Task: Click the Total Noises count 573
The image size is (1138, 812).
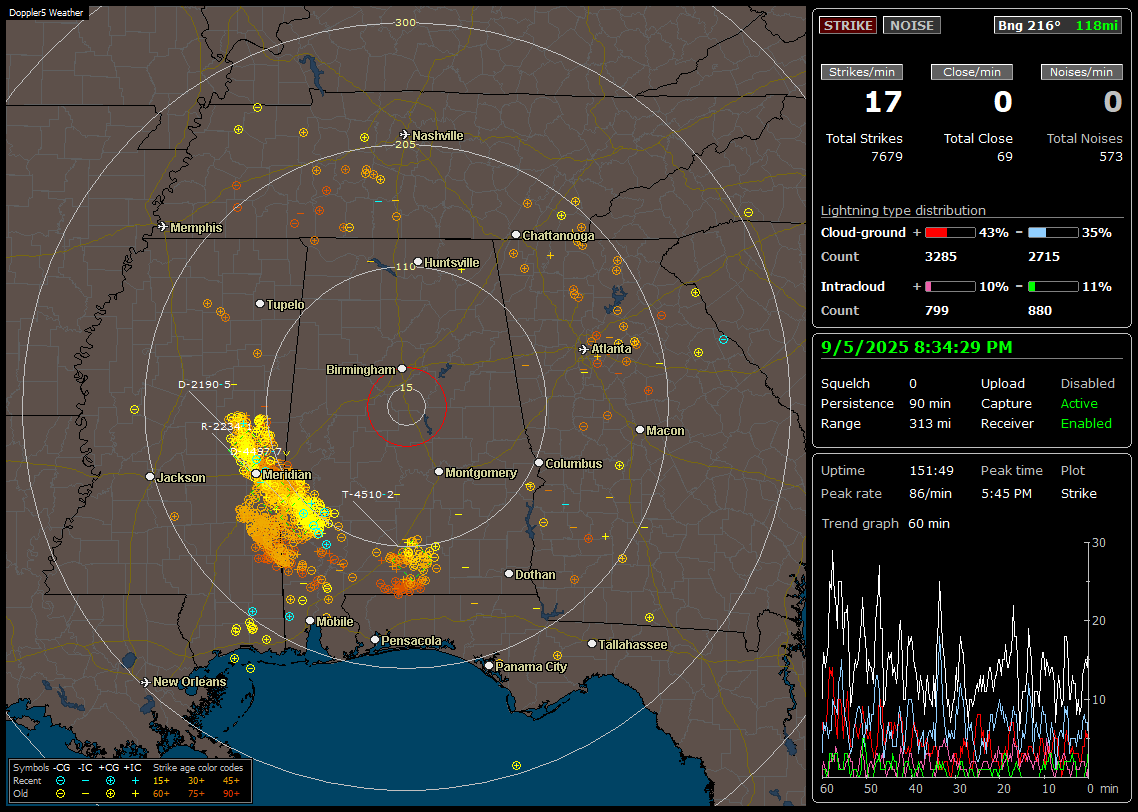Action: pos(1110,157)
